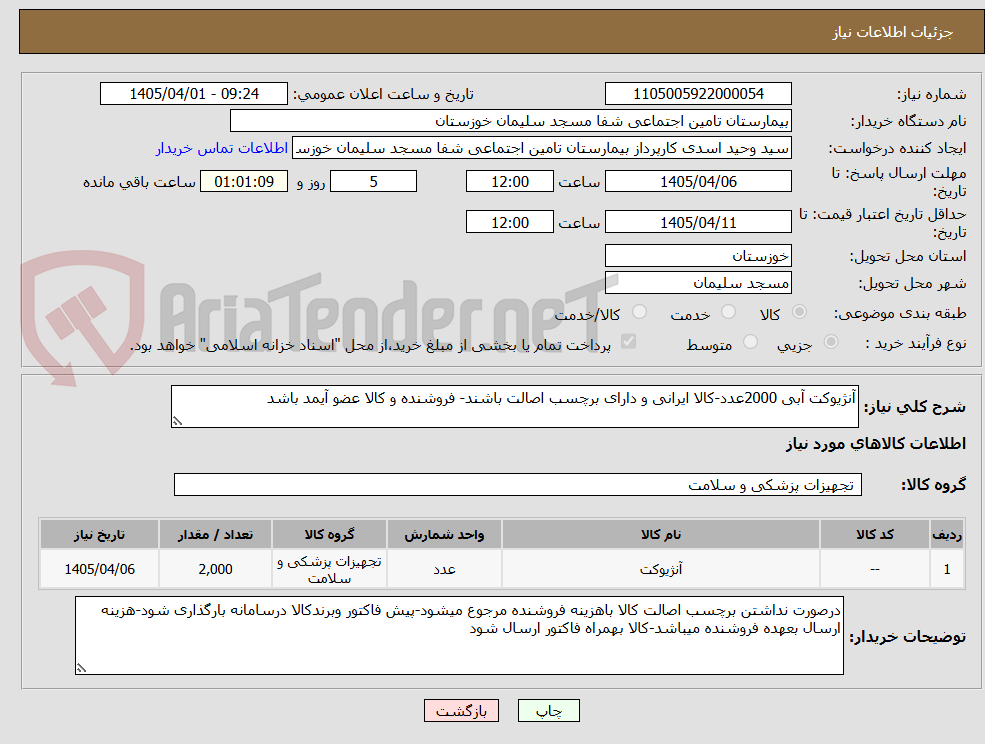This screenshot has height=744, width=985.
Task: Click the شماره نیاز label
Action: click(932, 95)
